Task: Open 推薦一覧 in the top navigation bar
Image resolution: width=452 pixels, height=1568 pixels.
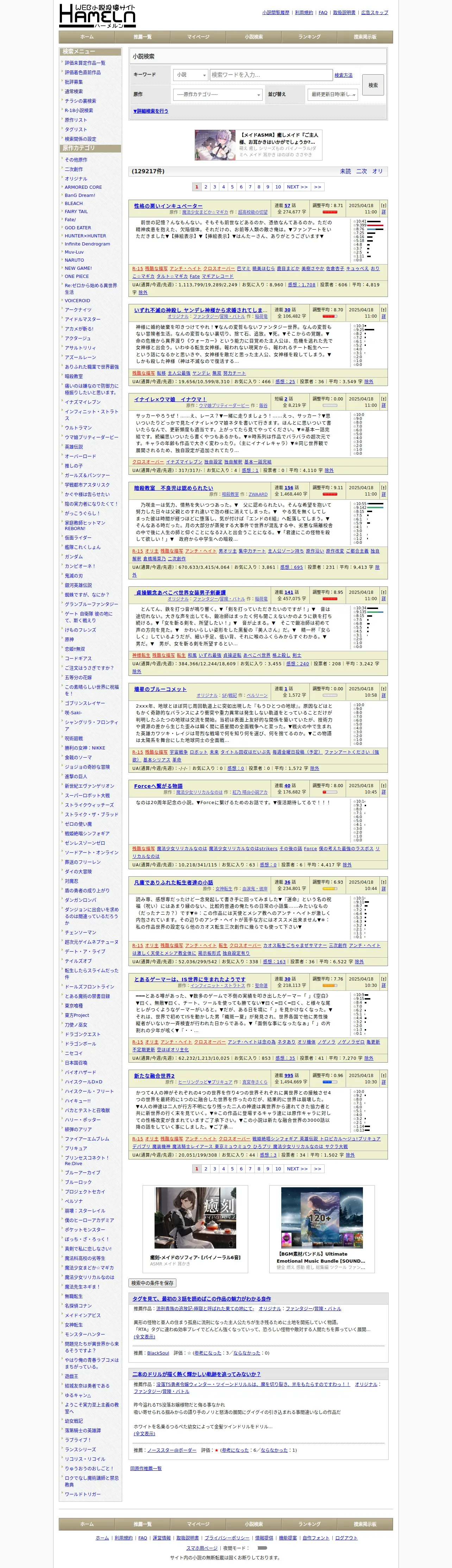Action: coord(142,37)
